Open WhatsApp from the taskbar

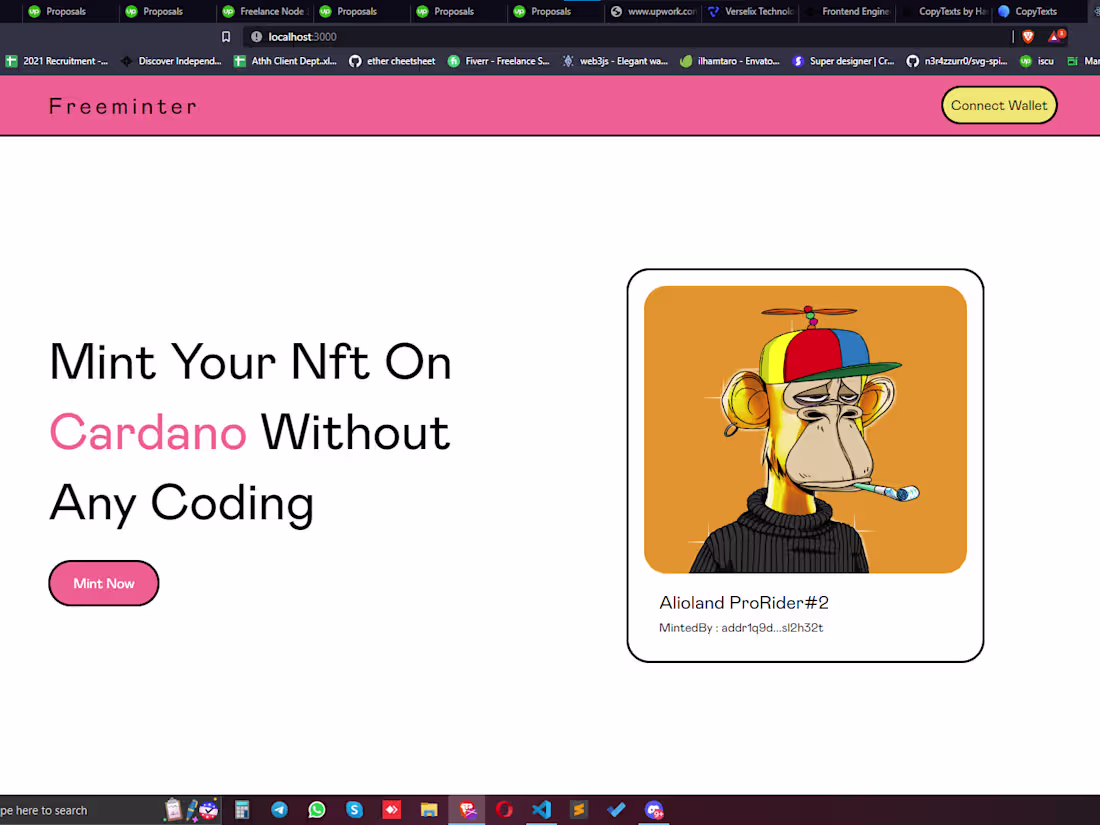pos(317,809)
